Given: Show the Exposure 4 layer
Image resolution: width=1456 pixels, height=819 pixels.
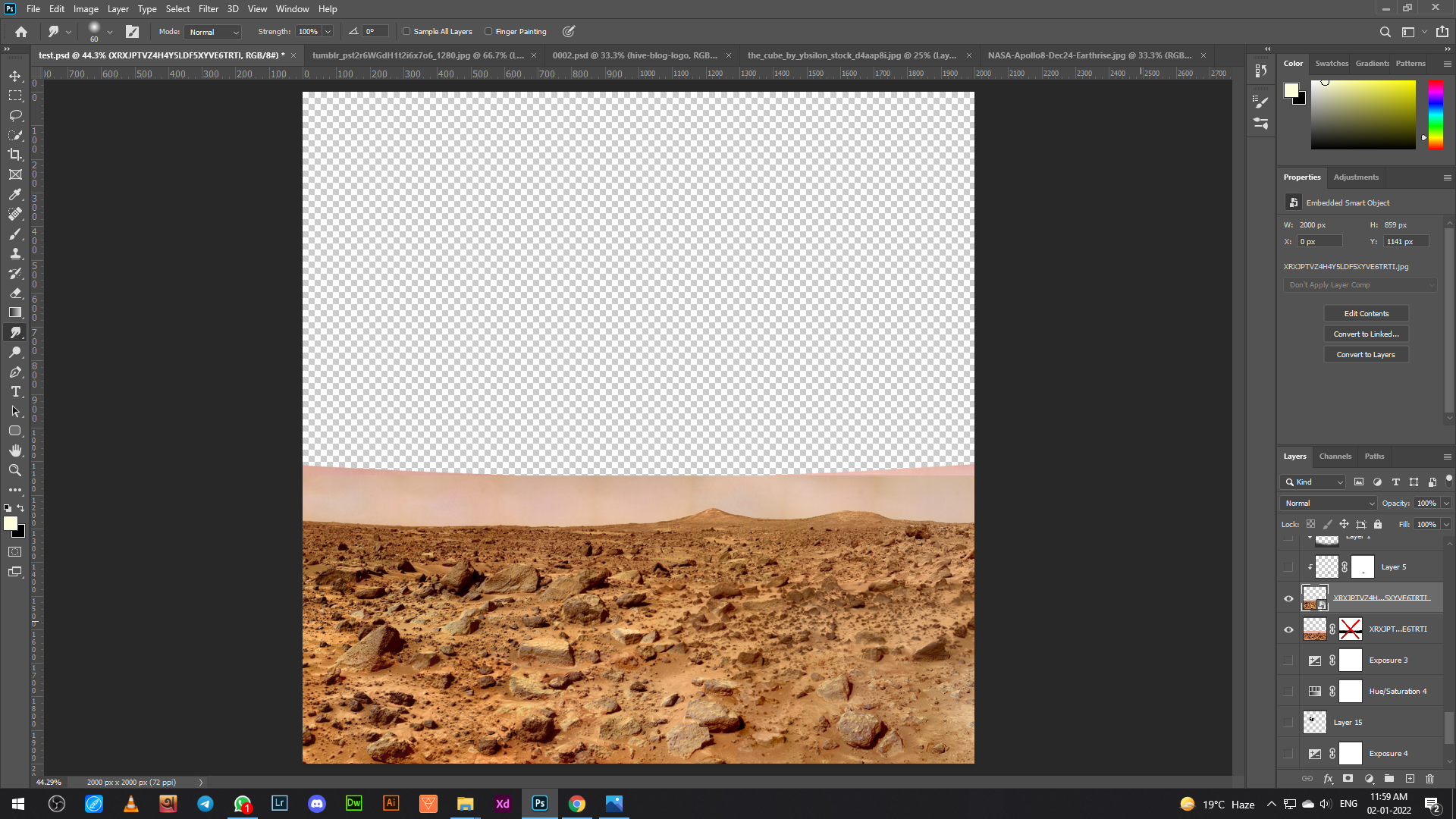Looking at the screenshot, I should point(1288,754).
